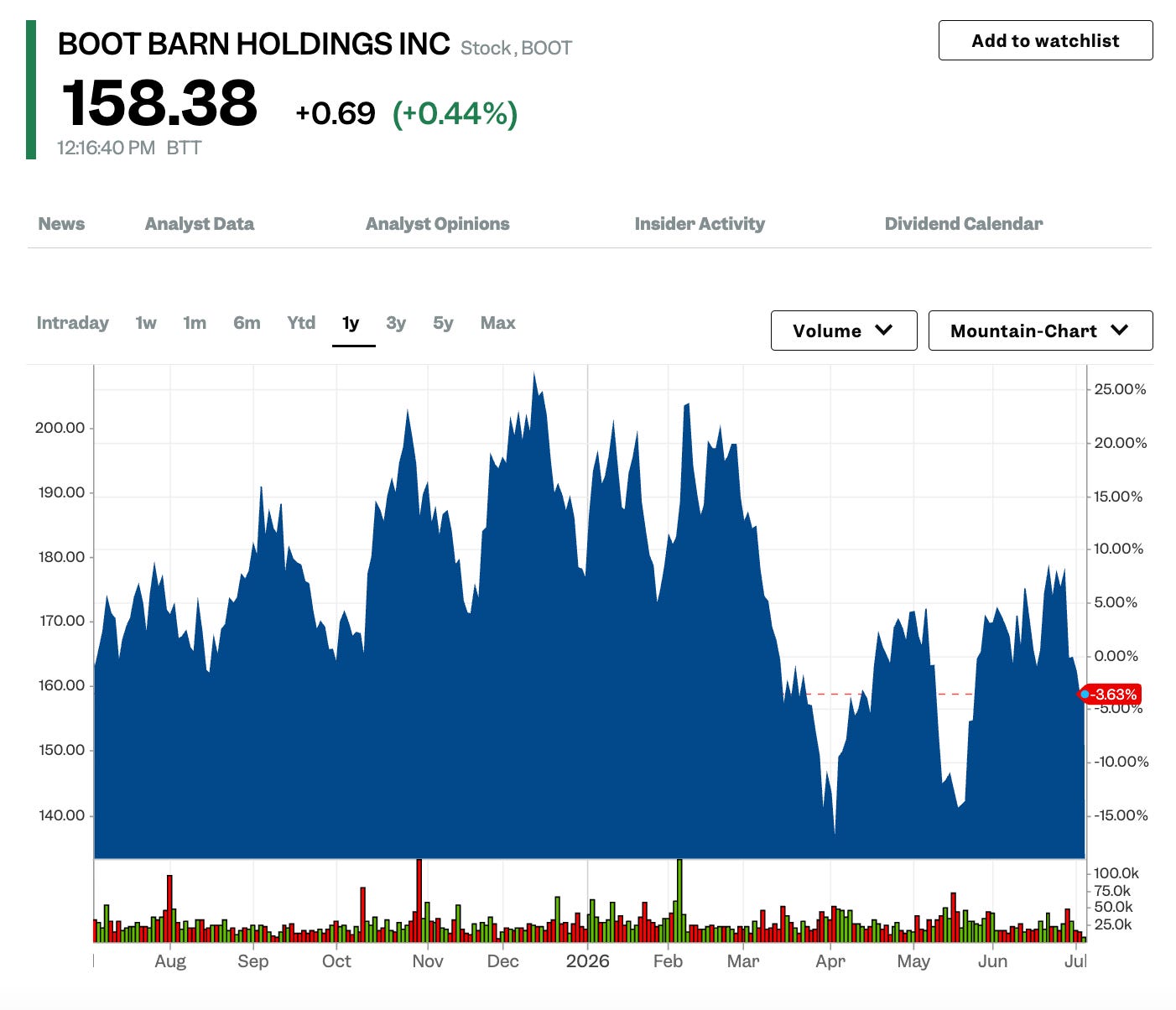Screen dimensions: 1176x1010
Task: Open the News tab
Action: [61, 224]
